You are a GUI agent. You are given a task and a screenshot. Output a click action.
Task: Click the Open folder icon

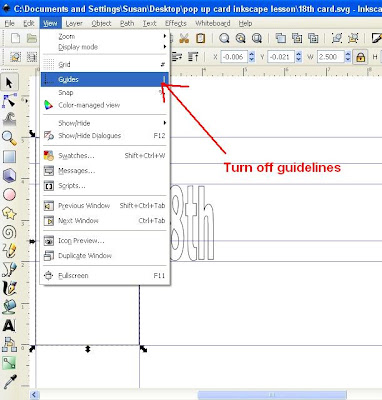coord(32,38)
